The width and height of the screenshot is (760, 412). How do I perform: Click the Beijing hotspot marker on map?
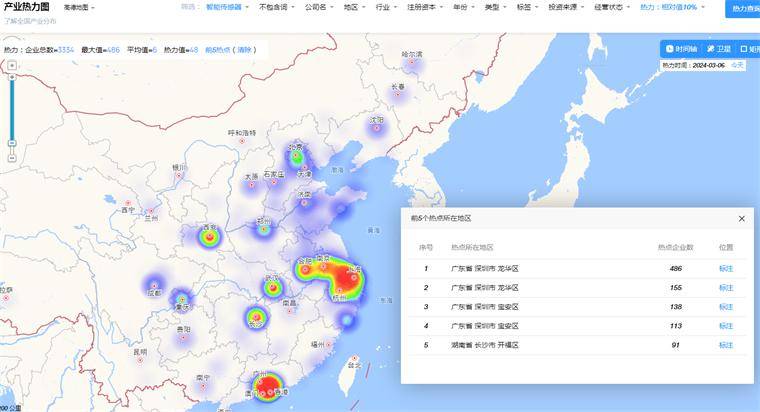point(295,156)
